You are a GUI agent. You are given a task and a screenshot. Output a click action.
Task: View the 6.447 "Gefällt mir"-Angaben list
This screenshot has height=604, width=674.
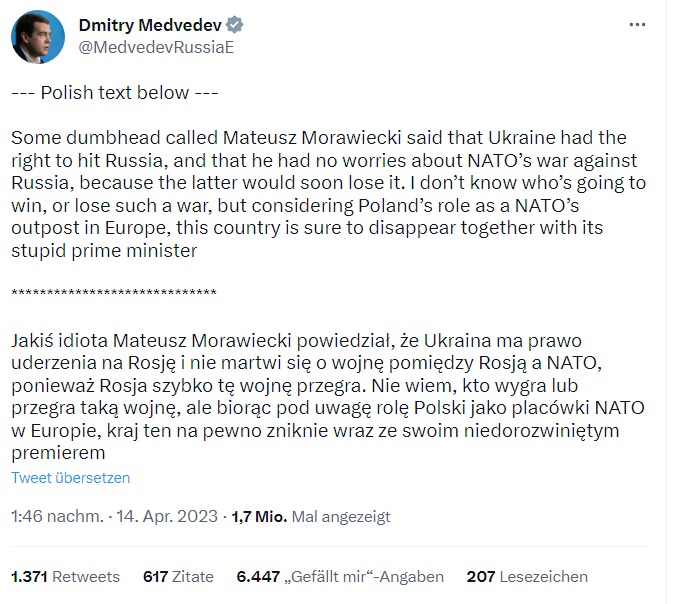[340, 577]
